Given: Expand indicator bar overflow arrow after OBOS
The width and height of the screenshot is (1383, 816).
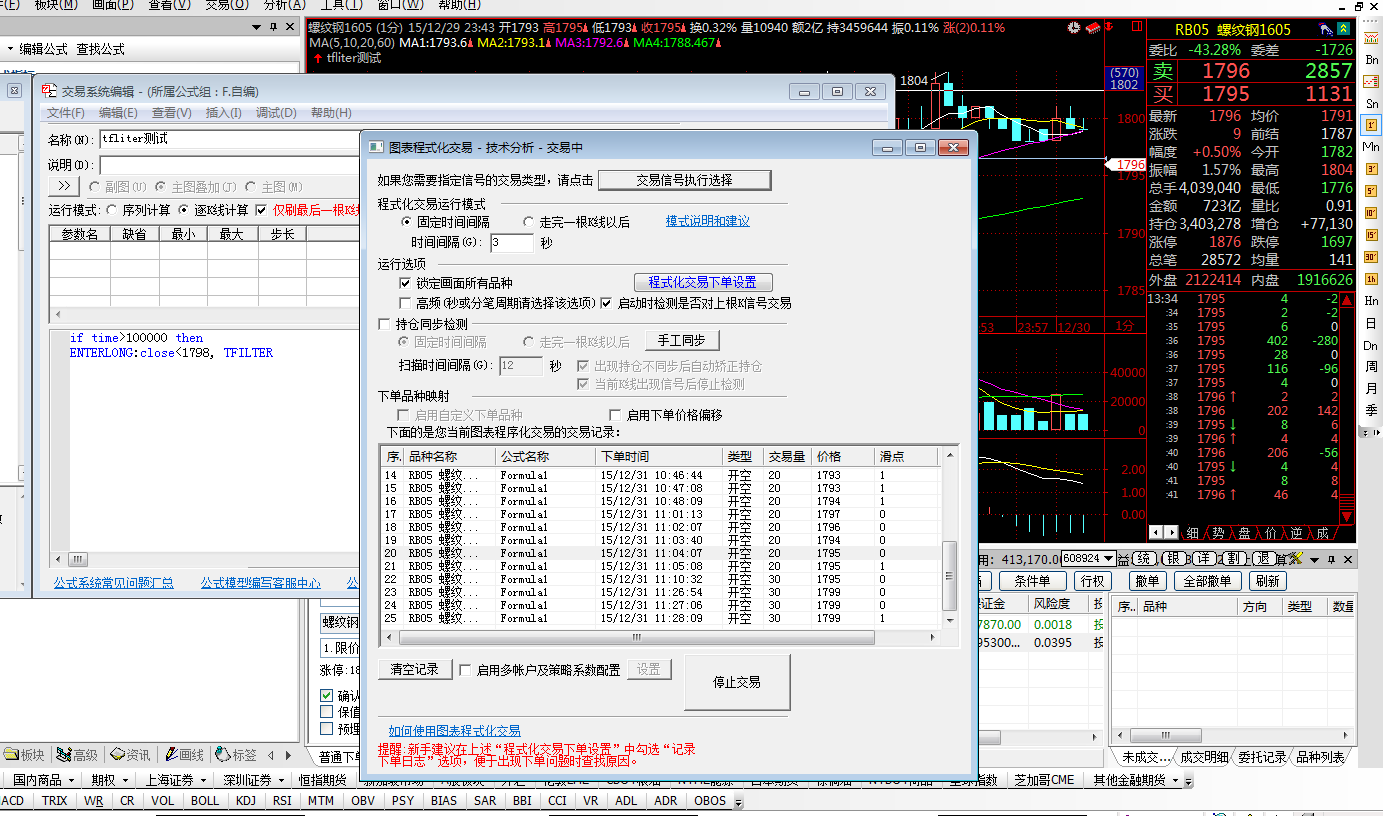Looking at the screenshot, I should (738, 802).
